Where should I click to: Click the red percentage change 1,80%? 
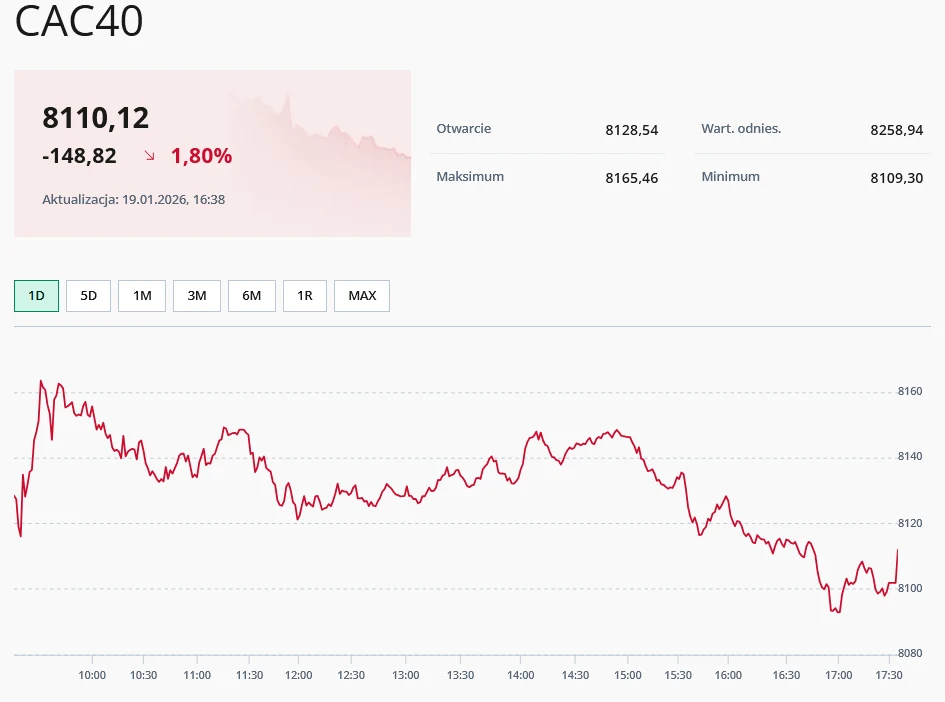201,156
